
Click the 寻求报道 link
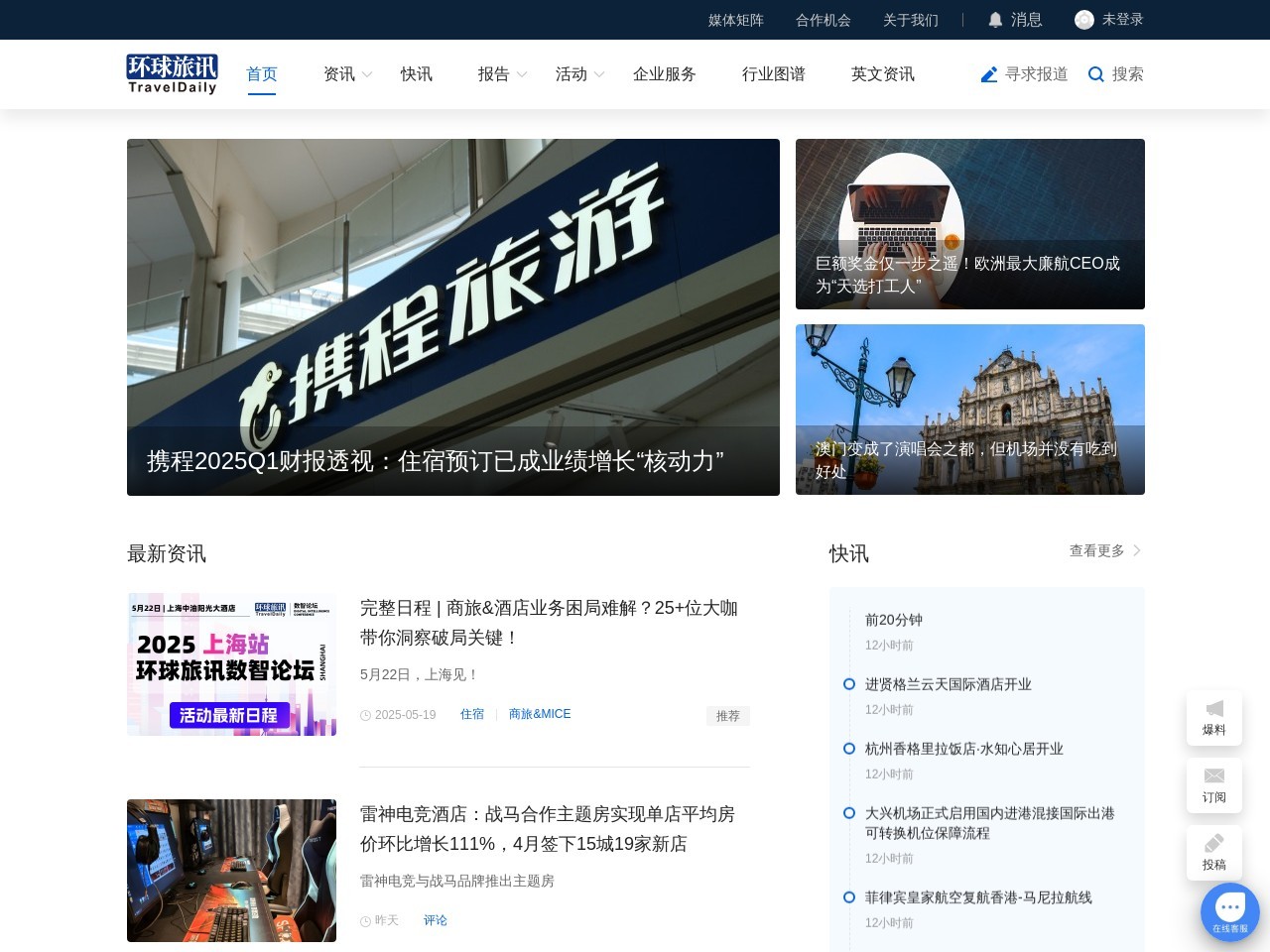1037,74
